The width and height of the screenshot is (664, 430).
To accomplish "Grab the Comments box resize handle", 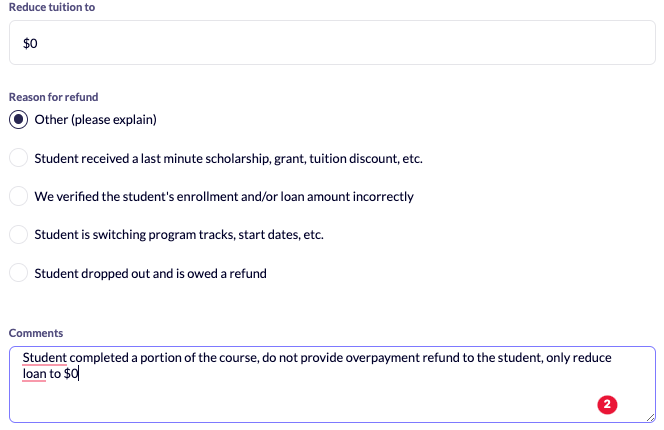I will point(650,418).
